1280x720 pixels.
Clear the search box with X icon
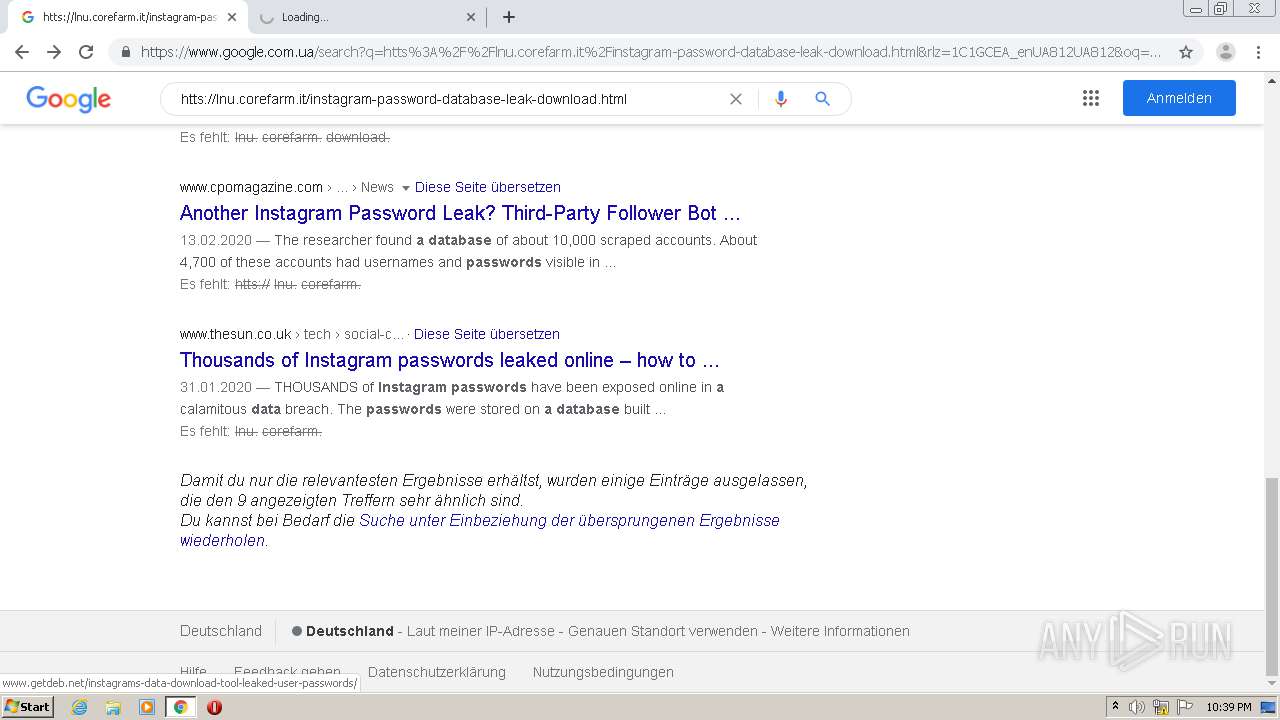[x=736, y=99]
